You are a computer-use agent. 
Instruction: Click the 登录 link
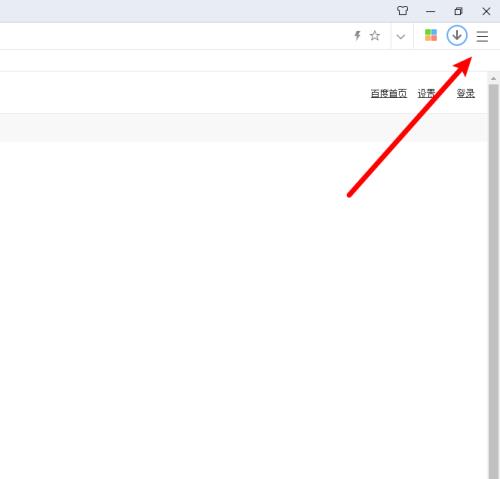point(466,93)
